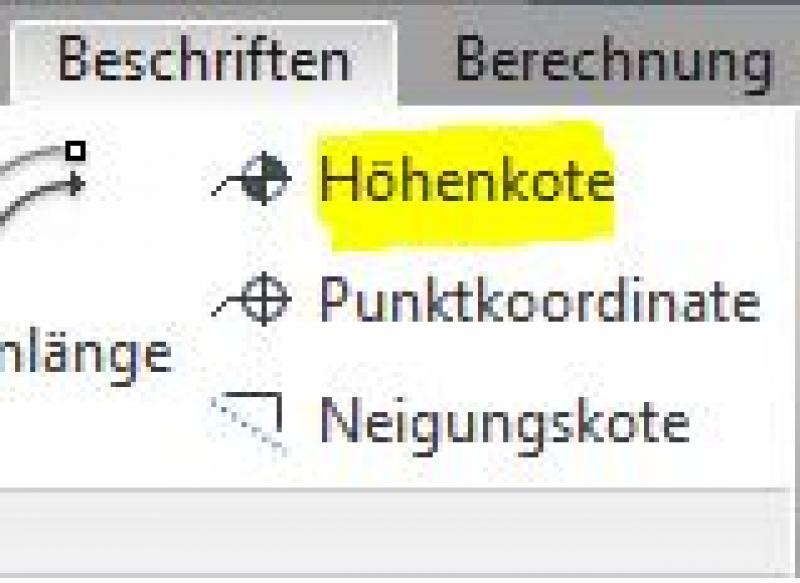Select the Neigungskote text label
Viewport: 800px width, 583px height.
point(505,422)
